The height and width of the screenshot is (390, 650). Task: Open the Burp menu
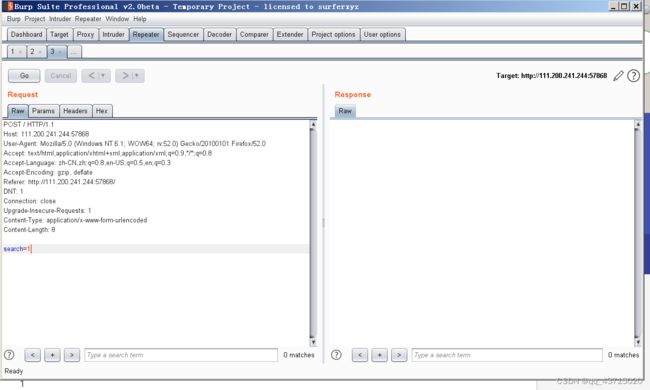(13, 19)
